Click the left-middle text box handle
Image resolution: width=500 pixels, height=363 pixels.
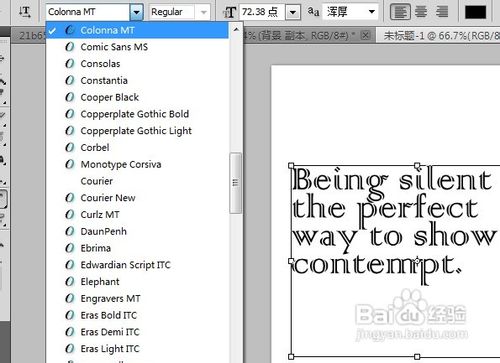pos(291,261)
